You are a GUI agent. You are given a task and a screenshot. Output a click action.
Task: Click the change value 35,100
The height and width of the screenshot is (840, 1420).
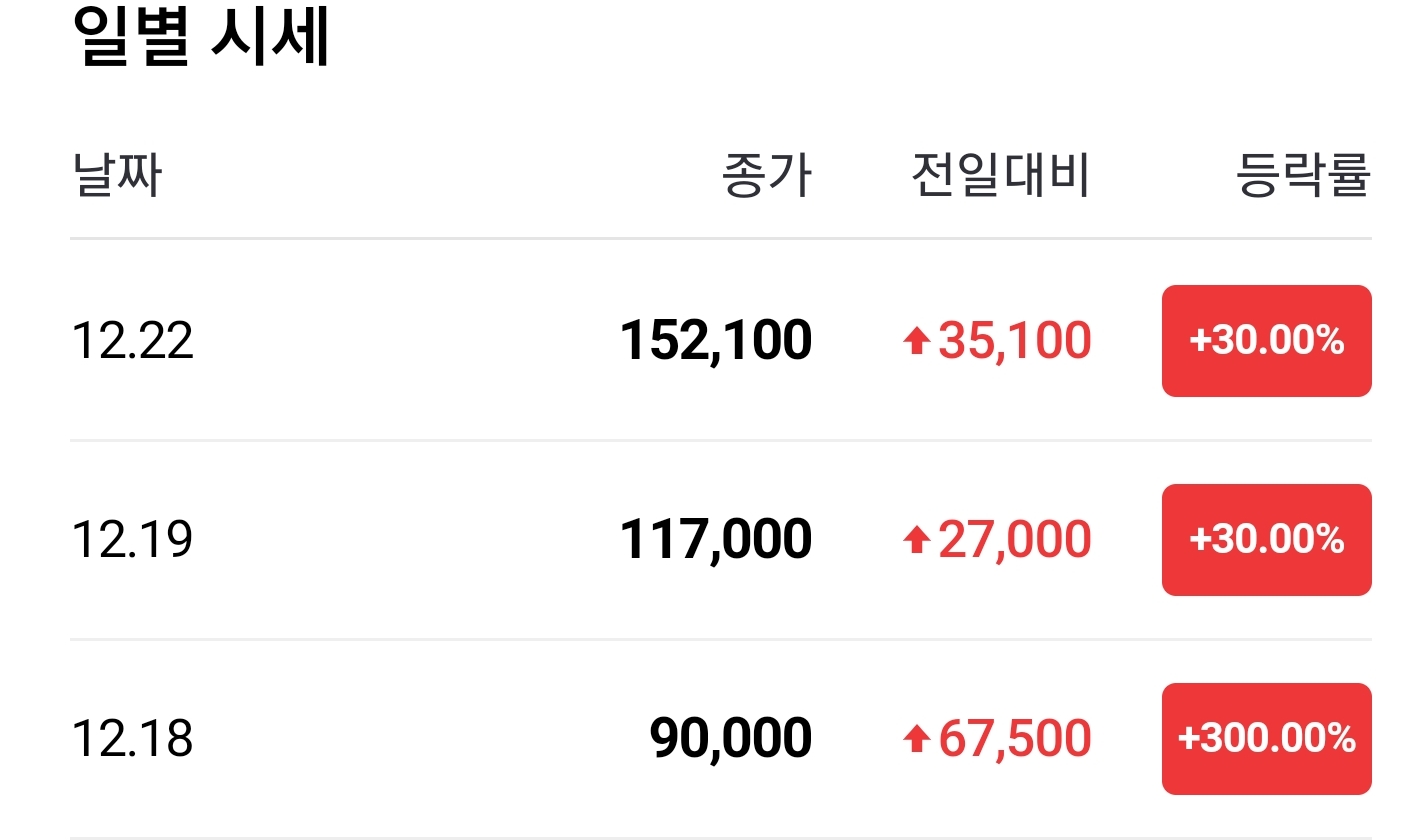1014,342
